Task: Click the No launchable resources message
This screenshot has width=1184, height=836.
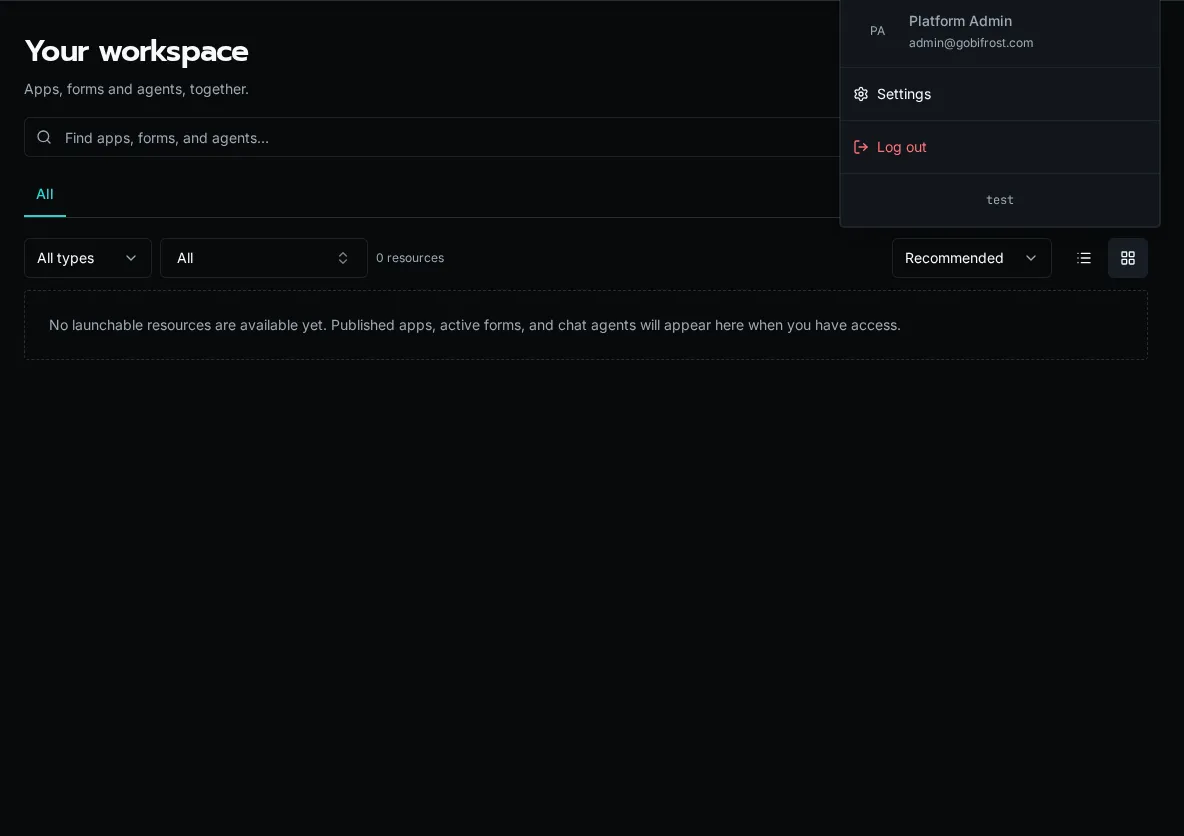Action: click(474, 325)
